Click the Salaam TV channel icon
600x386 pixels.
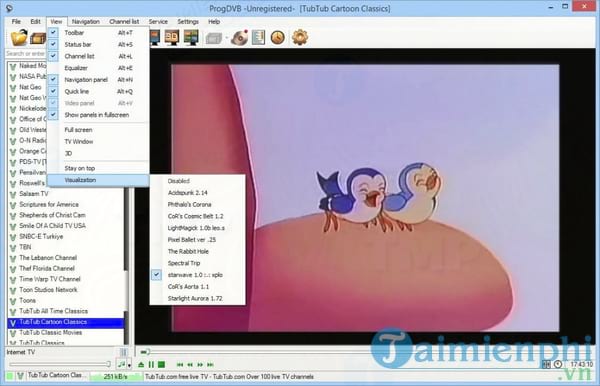[13, 194]
